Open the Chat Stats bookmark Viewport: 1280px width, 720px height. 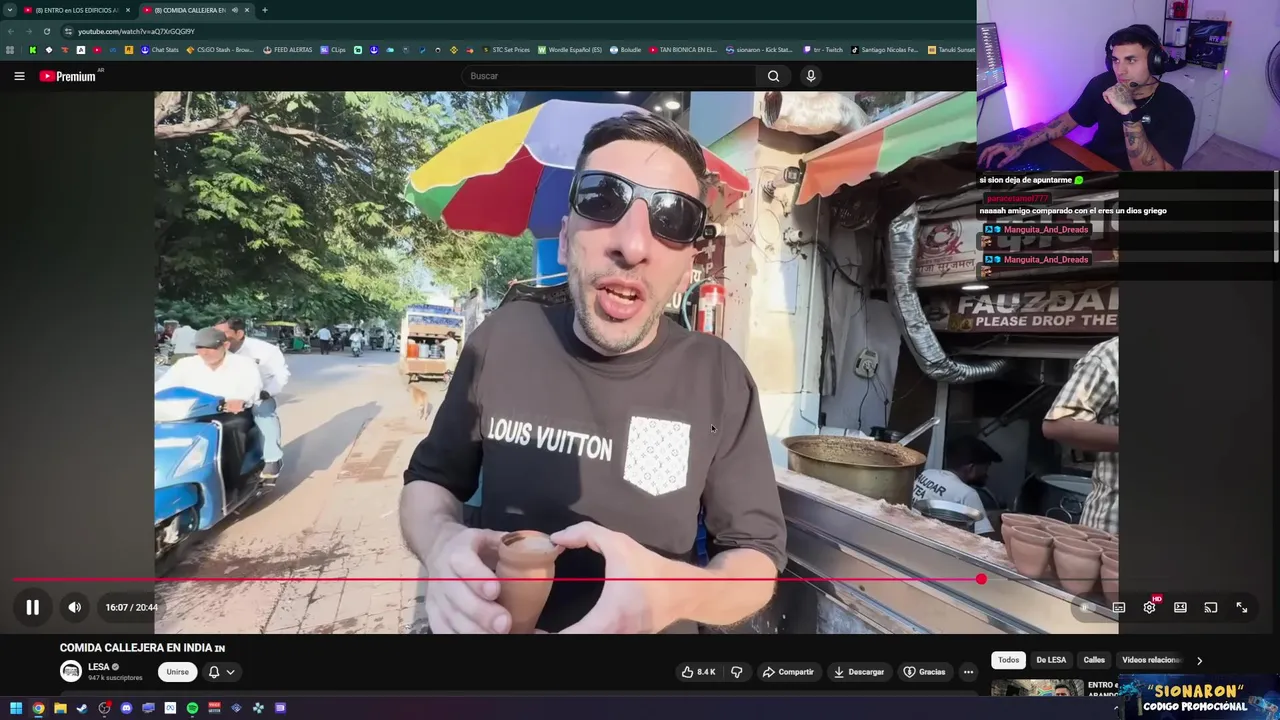[x=160, y=49]
